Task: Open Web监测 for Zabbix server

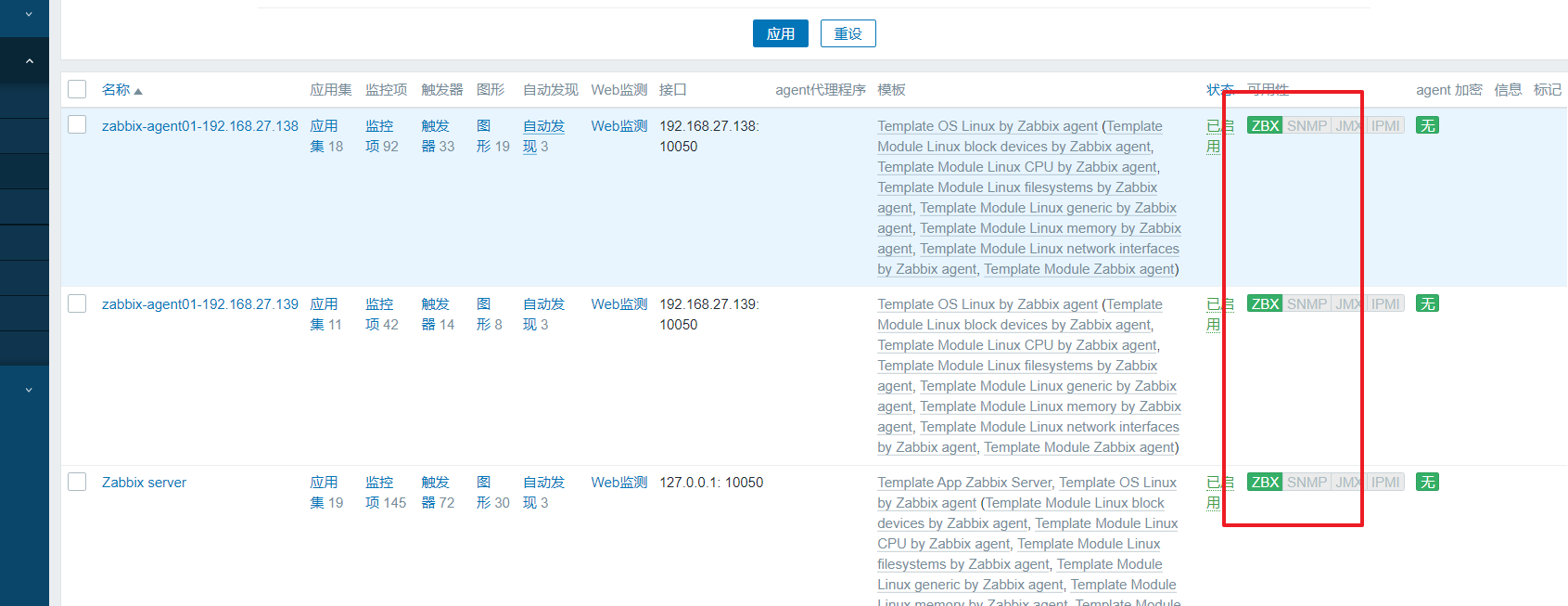Action: [x=618, y=482]
